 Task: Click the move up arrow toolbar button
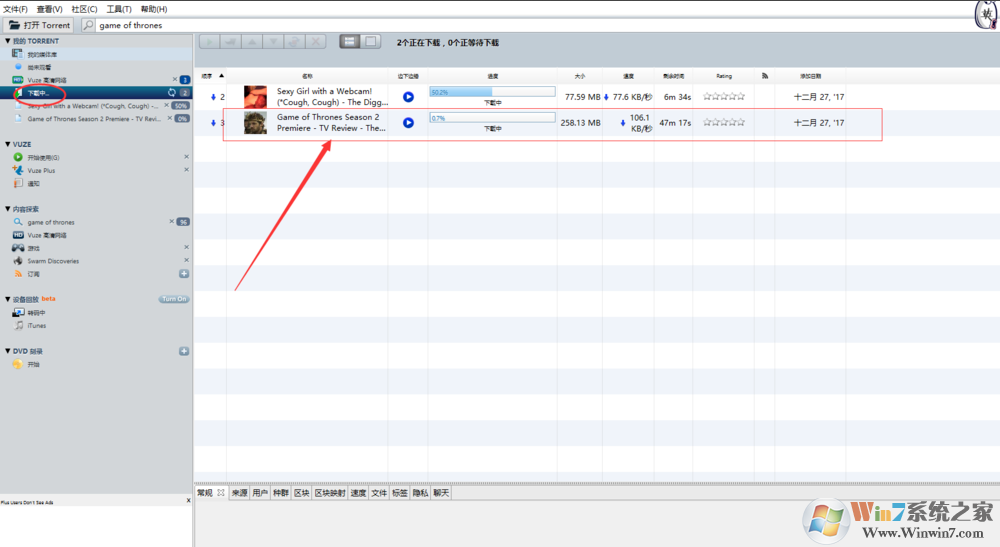tap(252, 42)
